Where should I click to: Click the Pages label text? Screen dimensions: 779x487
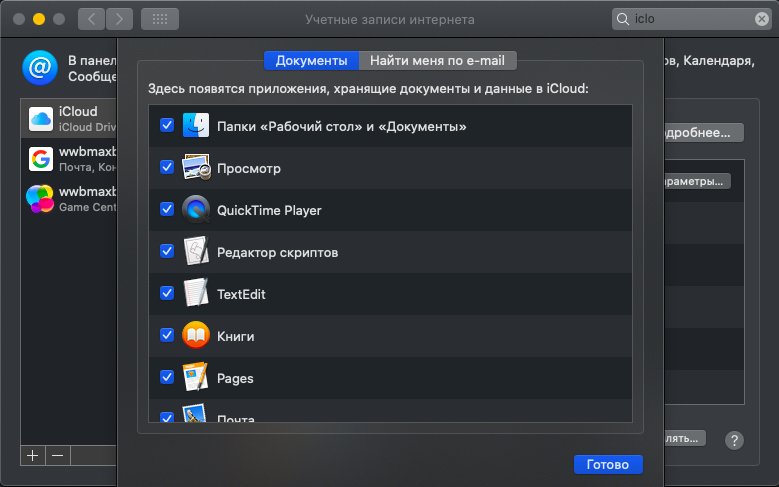click(235, 379)
